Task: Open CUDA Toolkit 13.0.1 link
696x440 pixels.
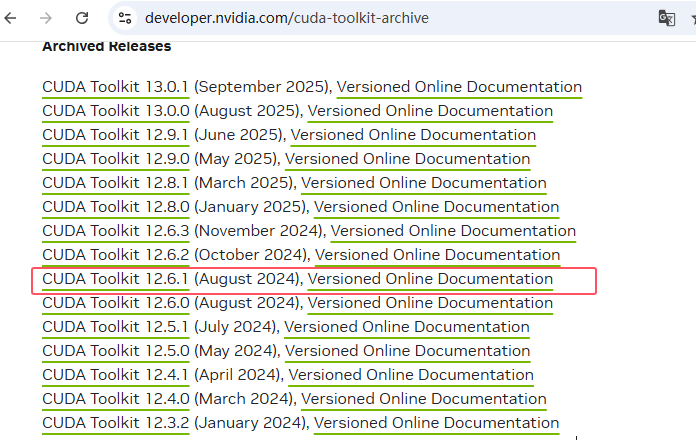Action: point(115,87)
